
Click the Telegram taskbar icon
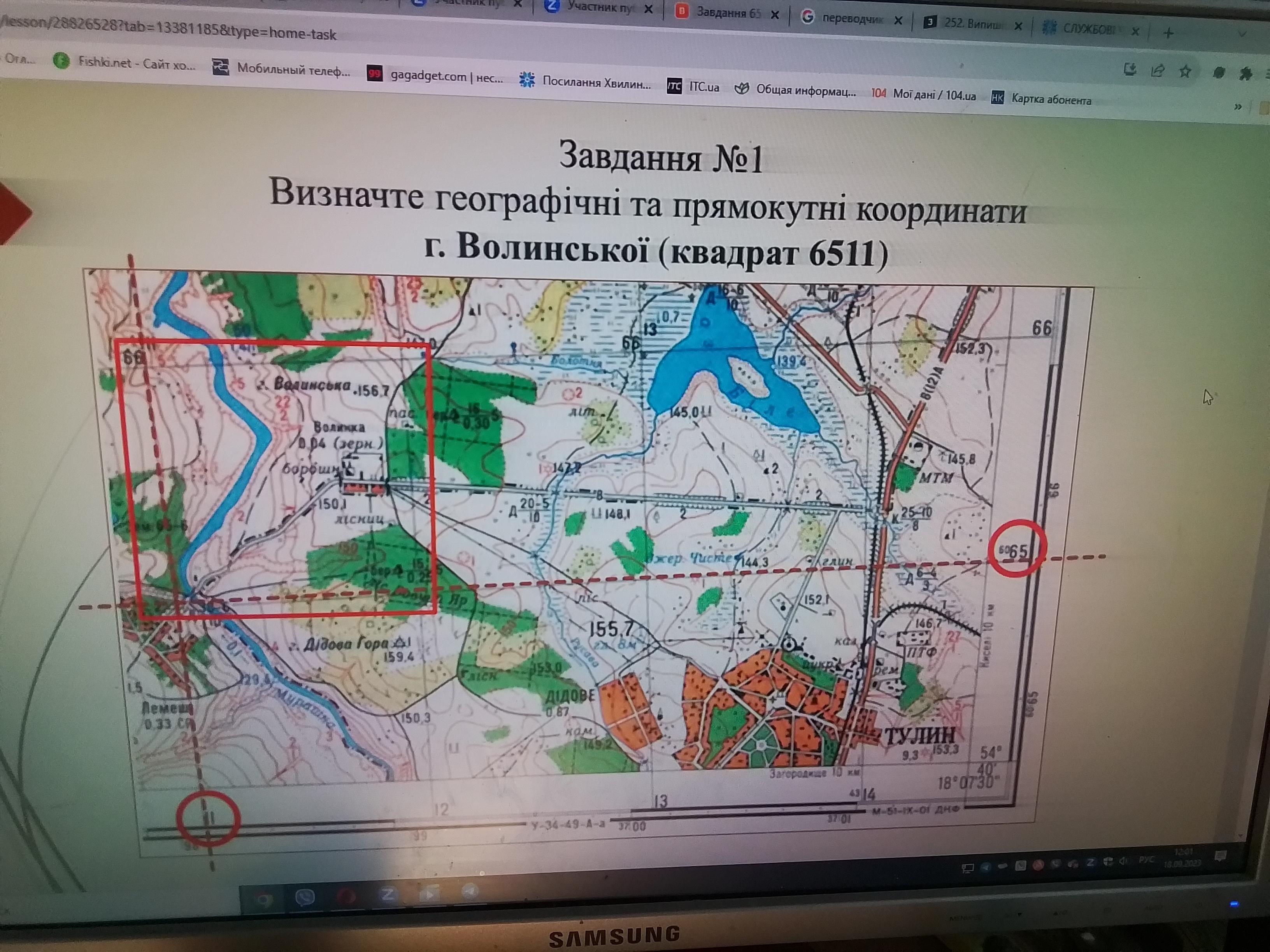pyautogui.click(x=470, y=891)
